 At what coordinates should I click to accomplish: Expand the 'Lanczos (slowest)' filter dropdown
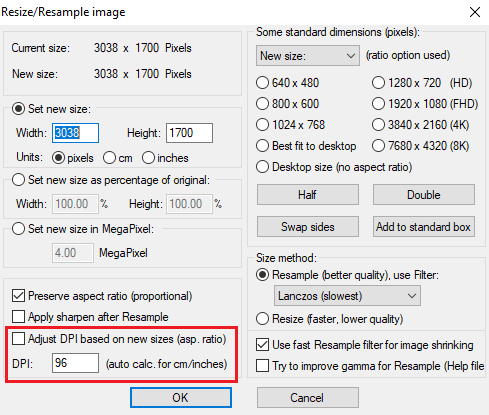tap(347, 296)
